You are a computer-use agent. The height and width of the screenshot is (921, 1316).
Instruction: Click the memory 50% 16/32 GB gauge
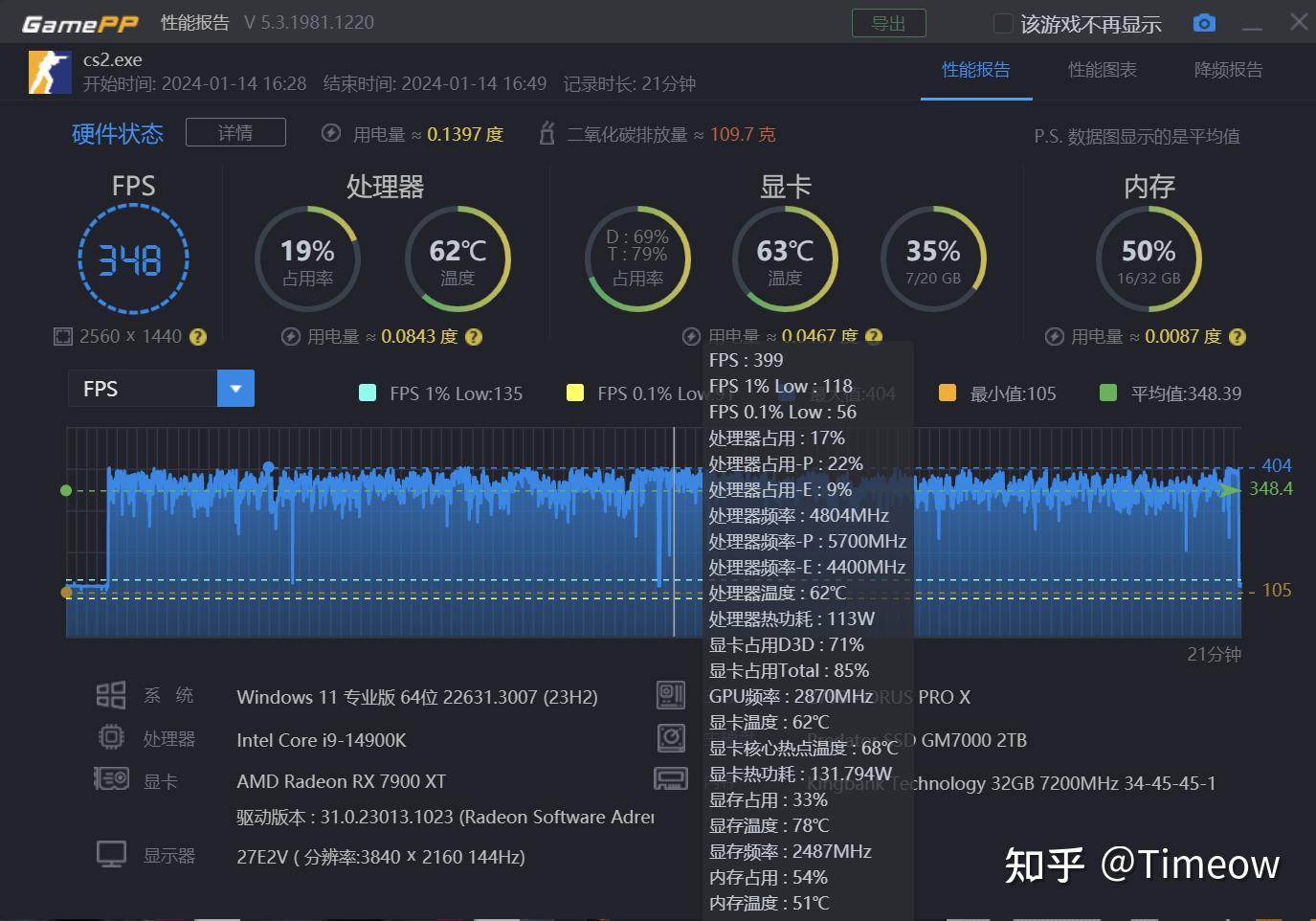tap(1149, 259)
